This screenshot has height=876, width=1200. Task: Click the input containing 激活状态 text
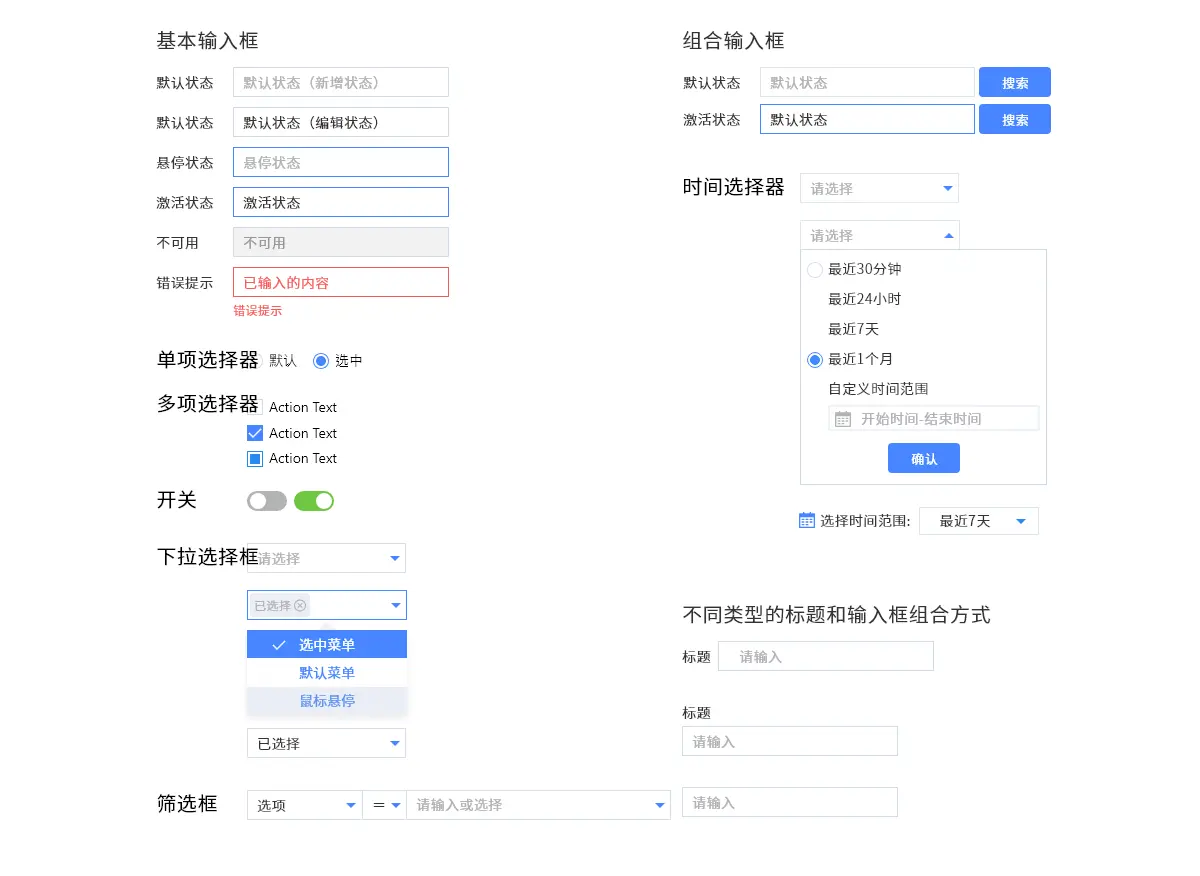[x=341, y=202]
